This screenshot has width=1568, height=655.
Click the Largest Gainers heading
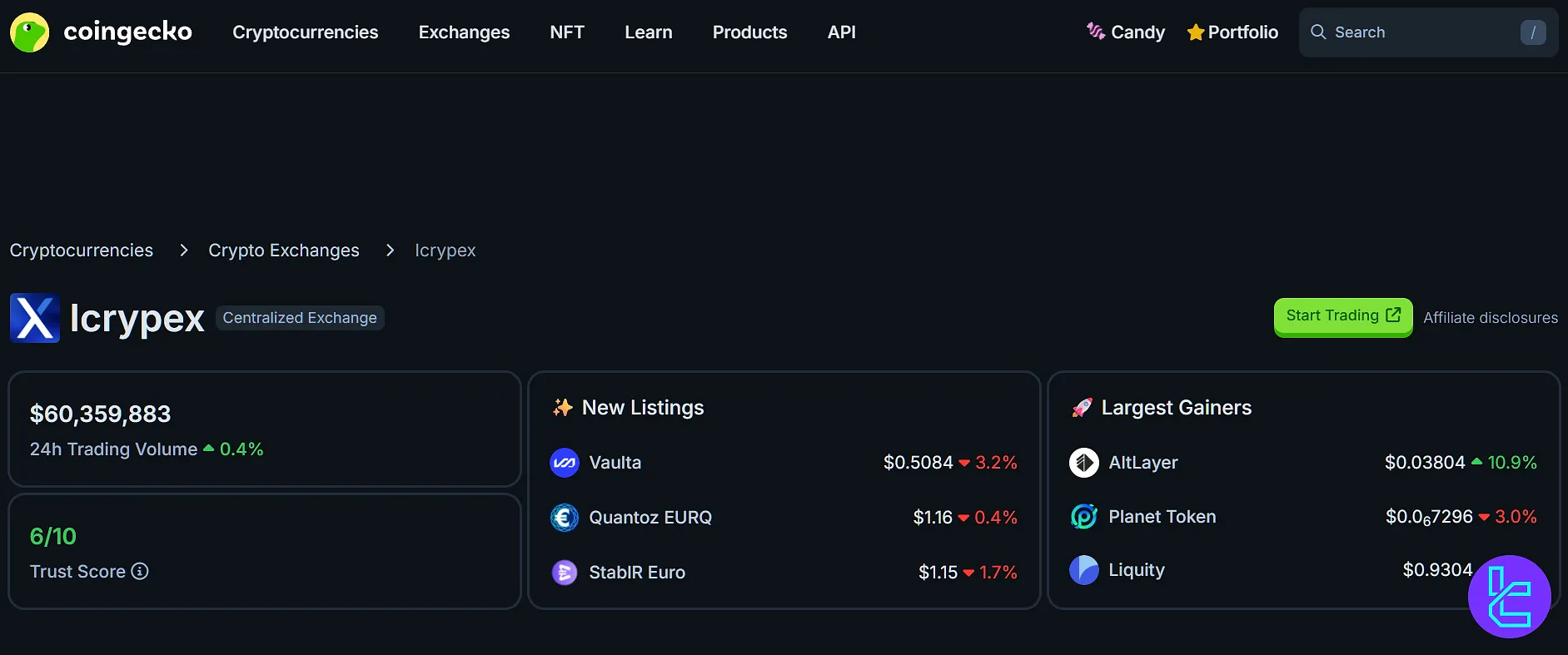[1177, 407]
